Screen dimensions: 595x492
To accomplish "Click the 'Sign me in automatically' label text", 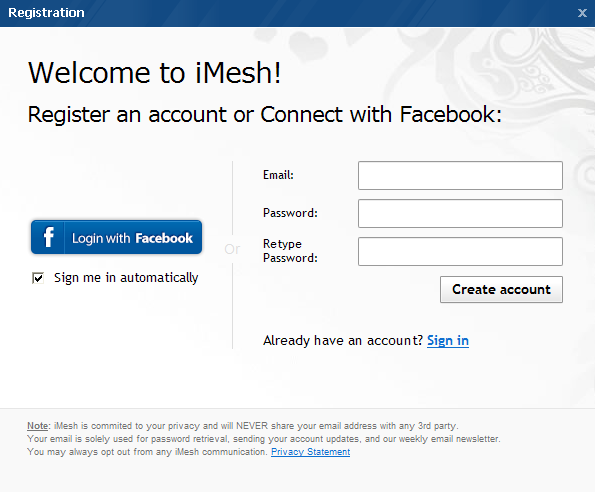I will click(x=126, y=278).
